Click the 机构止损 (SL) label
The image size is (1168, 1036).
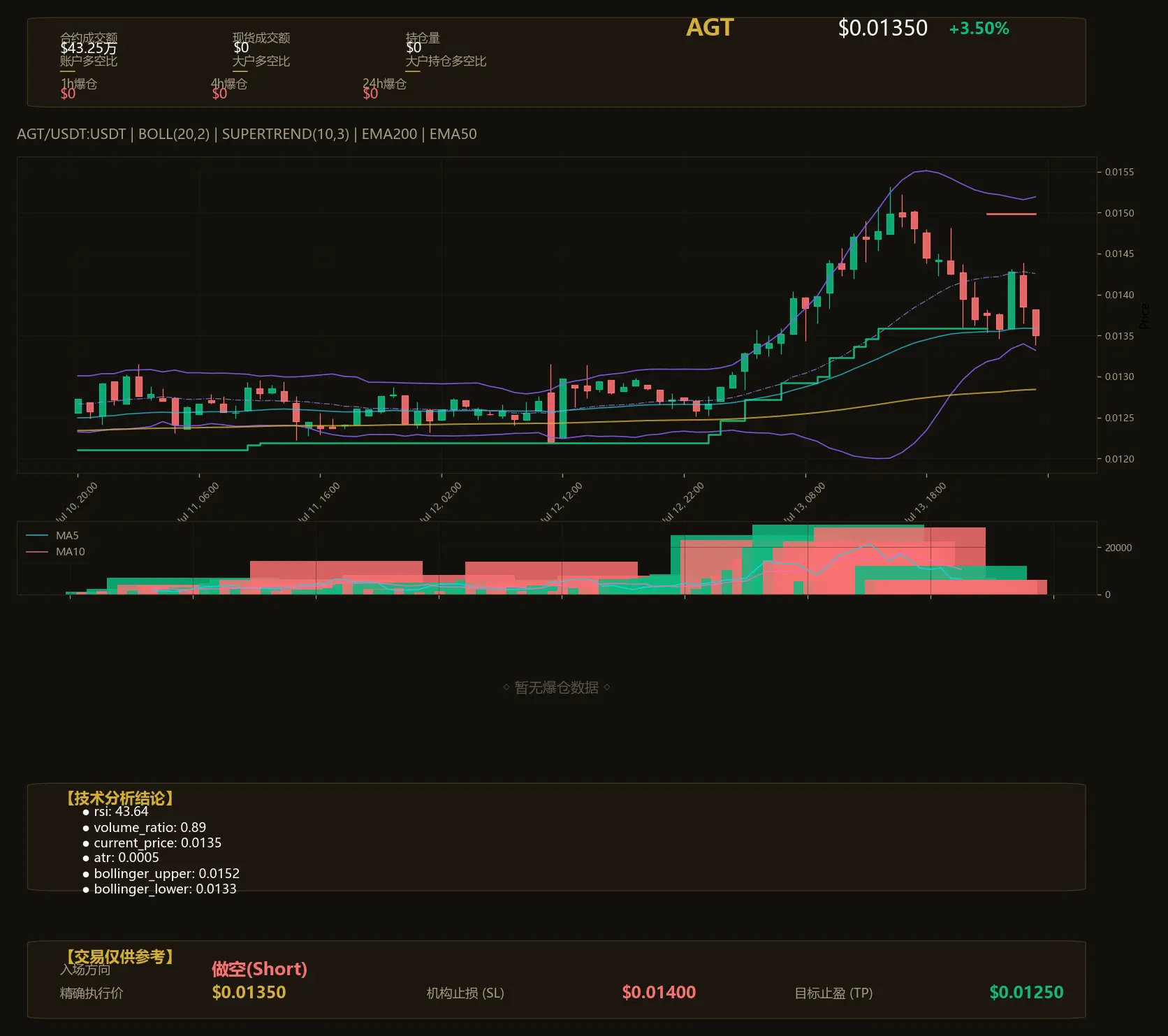pyautogui.click(x=465, y=993)
